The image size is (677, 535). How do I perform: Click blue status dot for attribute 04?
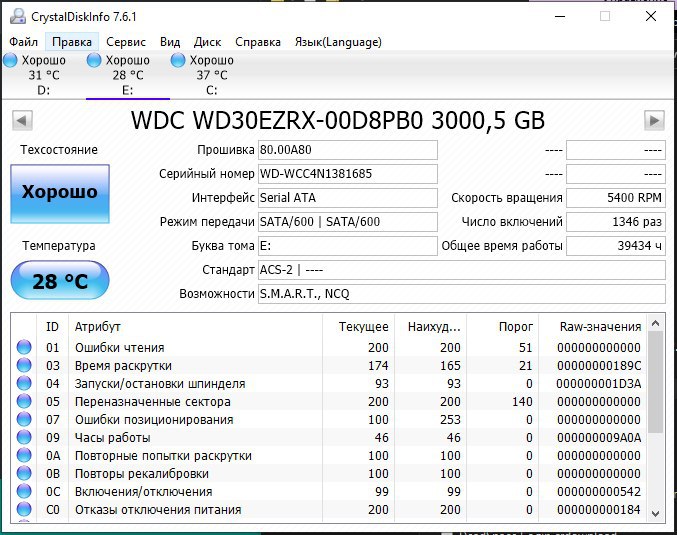click(x=24, y=383)
